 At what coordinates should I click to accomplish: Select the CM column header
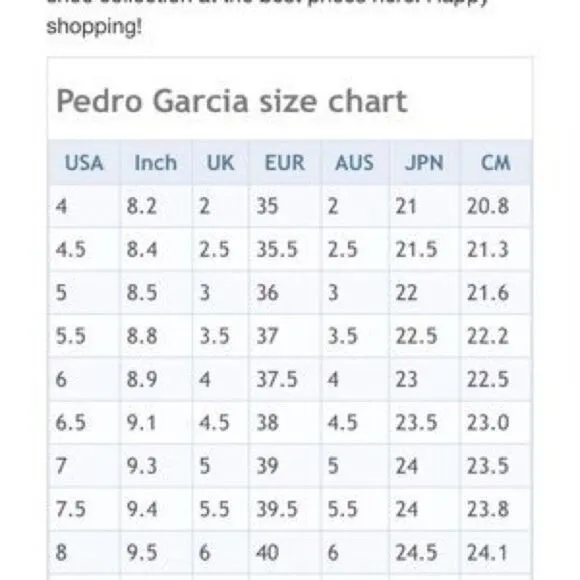(x=496, y=163)
